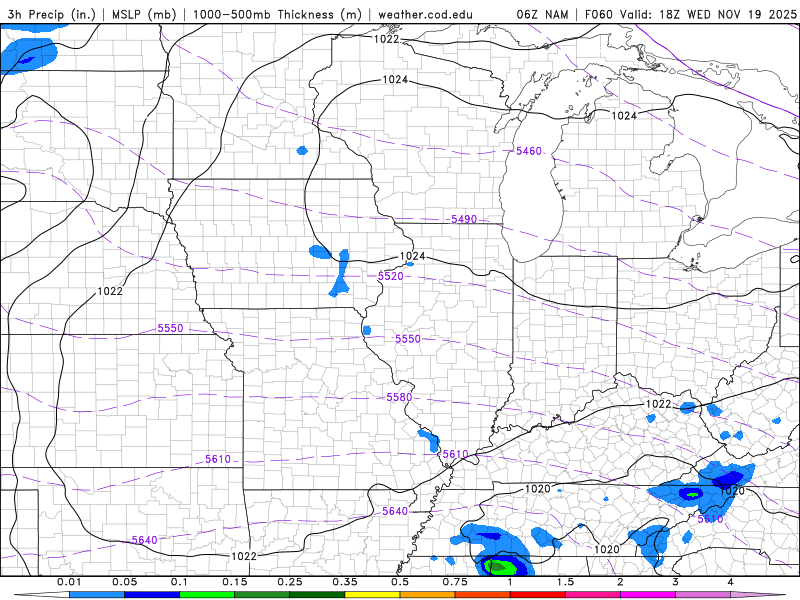Image resolution: width=800 pixels, height=600 pixels.
Task: Pick the light violet 3–4 legend swatch
Action: pos(703,595)
